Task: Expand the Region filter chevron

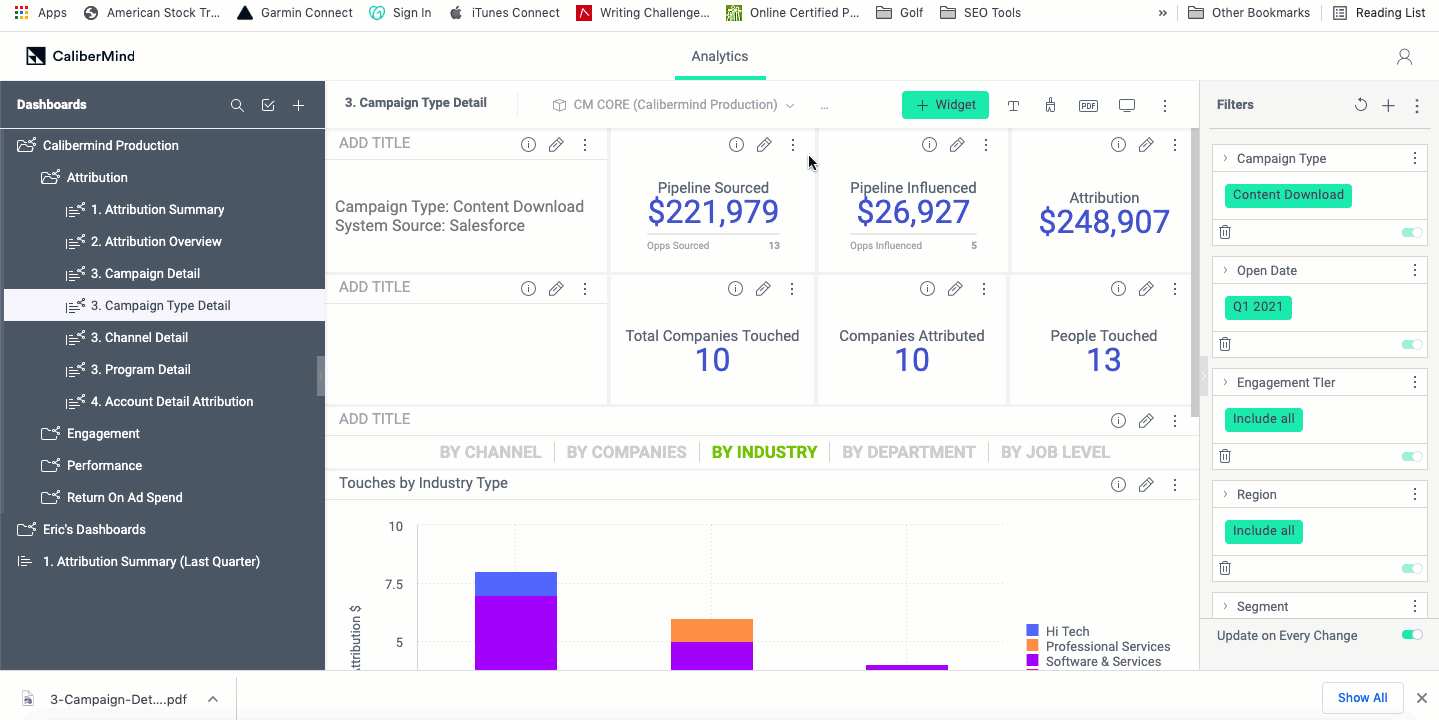Action: coord(1225,494)
